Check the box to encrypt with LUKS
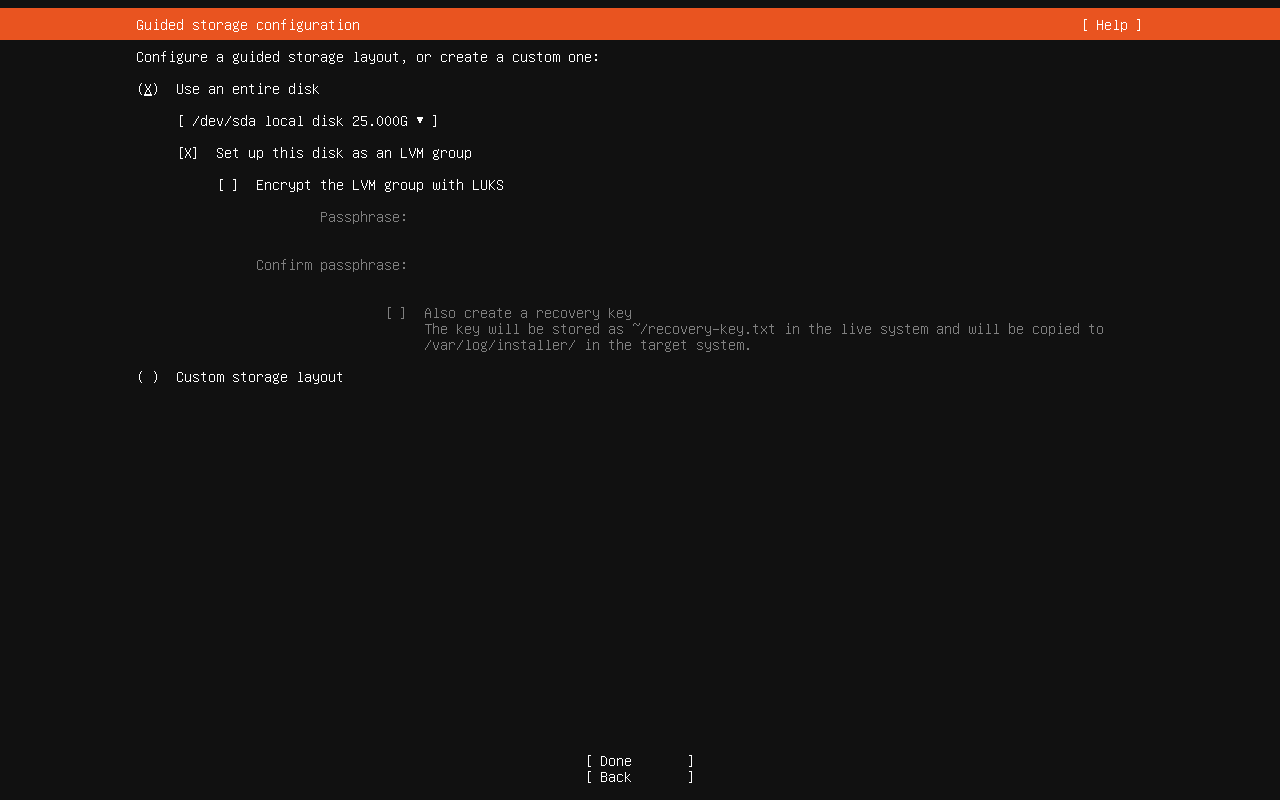The image size is (1280, 800). [227, 185]
